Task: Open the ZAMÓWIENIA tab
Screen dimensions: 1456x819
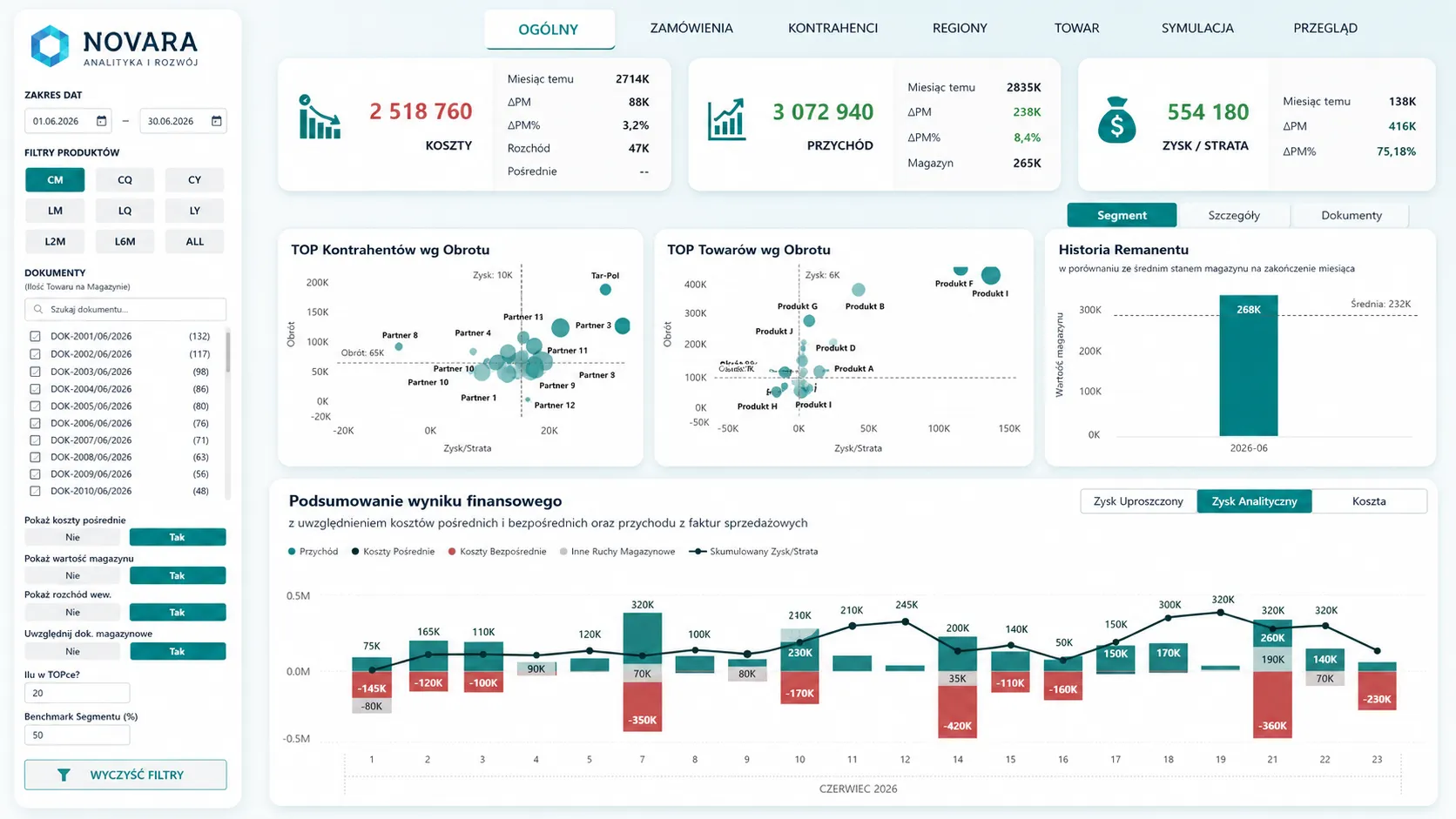Action: [x=691, y=28]
